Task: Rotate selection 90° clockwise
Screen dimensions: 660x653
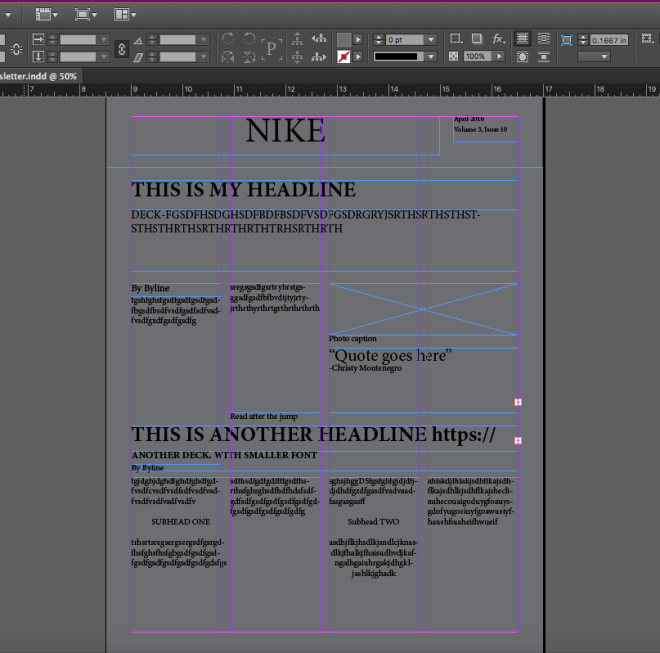Action: [228, 39]
